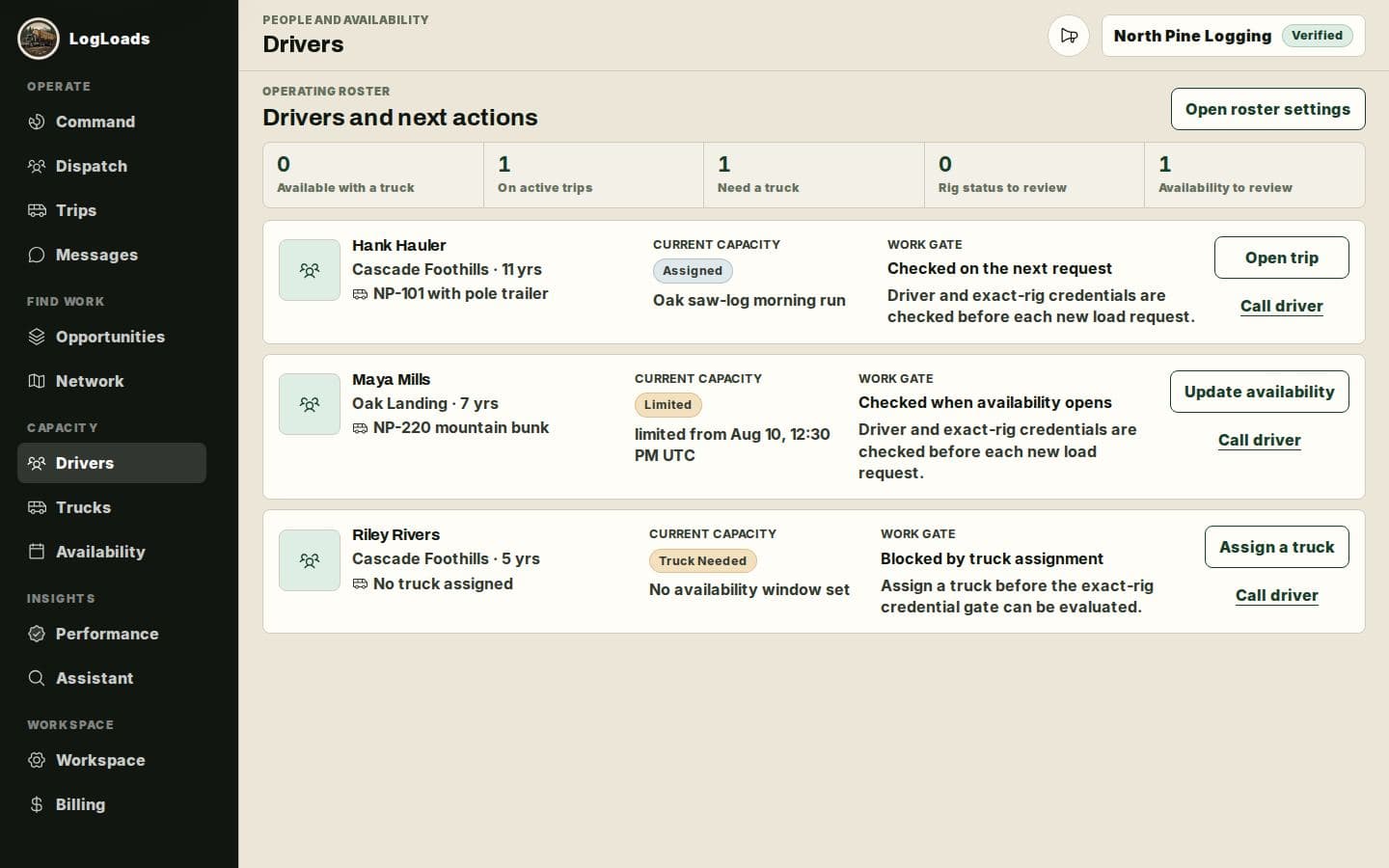Open the Performance sidebar item

tap(112, 634)
